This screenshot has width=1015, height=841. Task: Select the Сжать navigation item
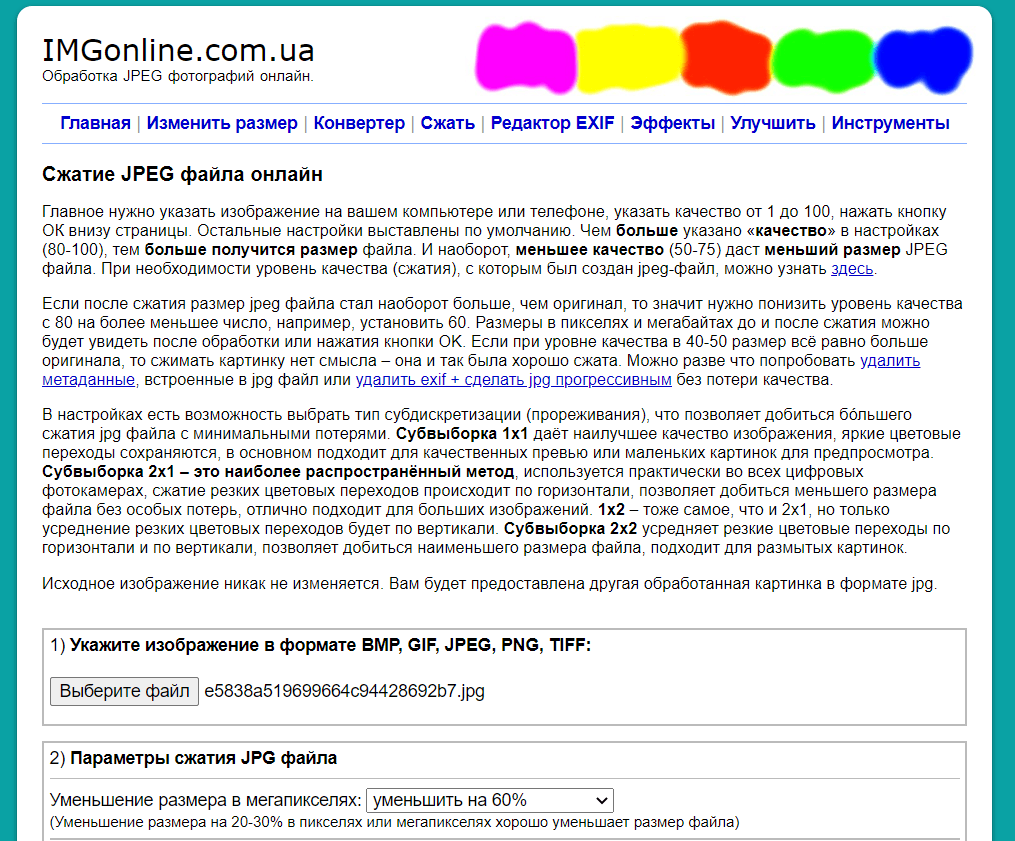click(447, 123)
